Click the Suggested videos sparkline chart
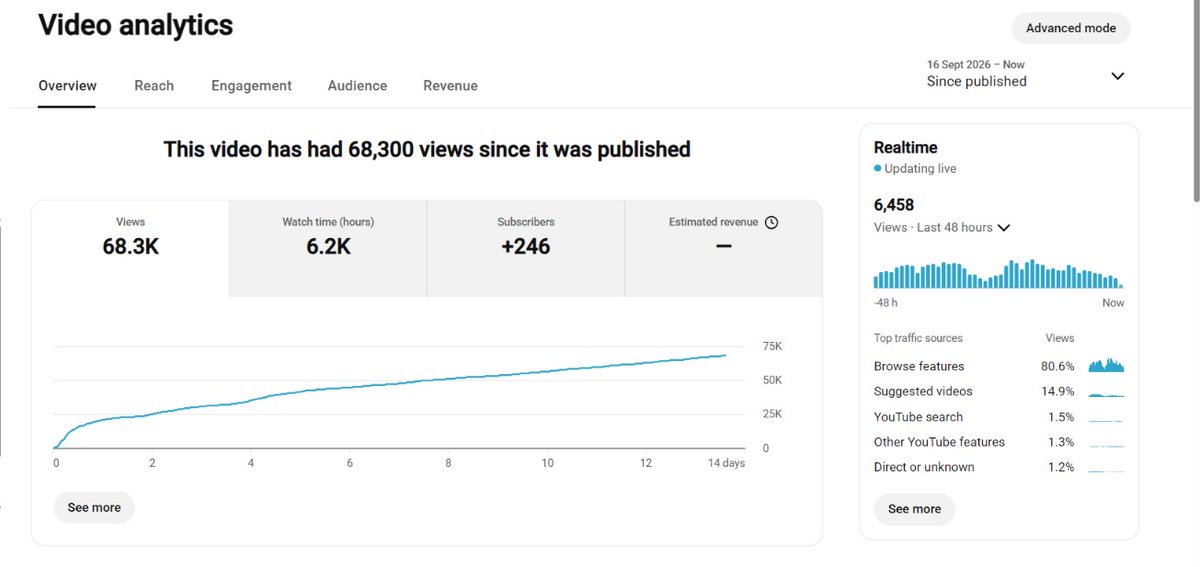 click(x=1106, y=393)
